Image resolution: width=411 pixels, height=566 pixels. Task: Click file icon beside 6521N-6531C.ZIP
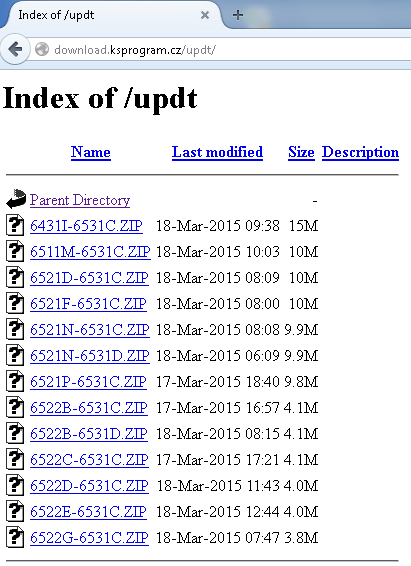coord(15,329)
